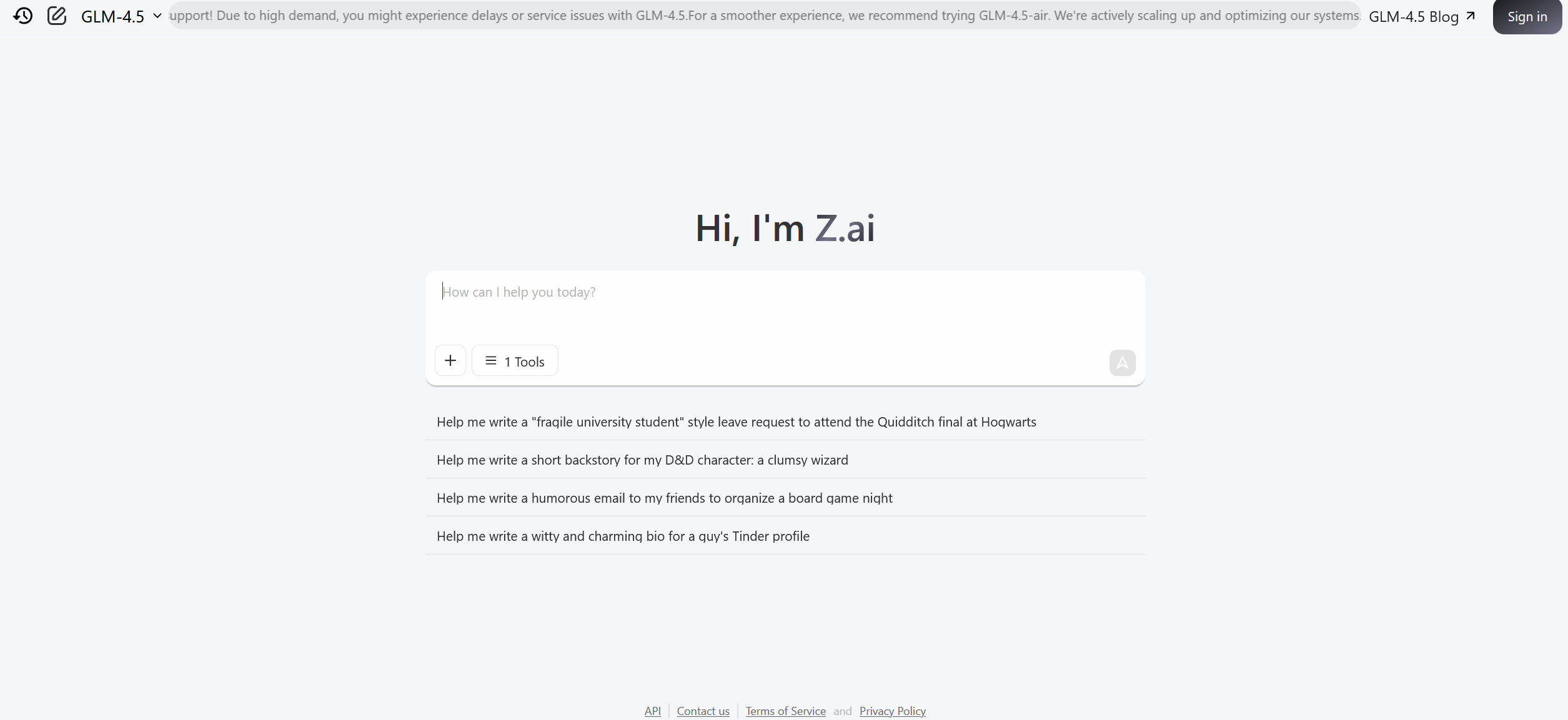
Task: Click the send arrow icon
Action: pyautogui.click(x=1122, y=363)
